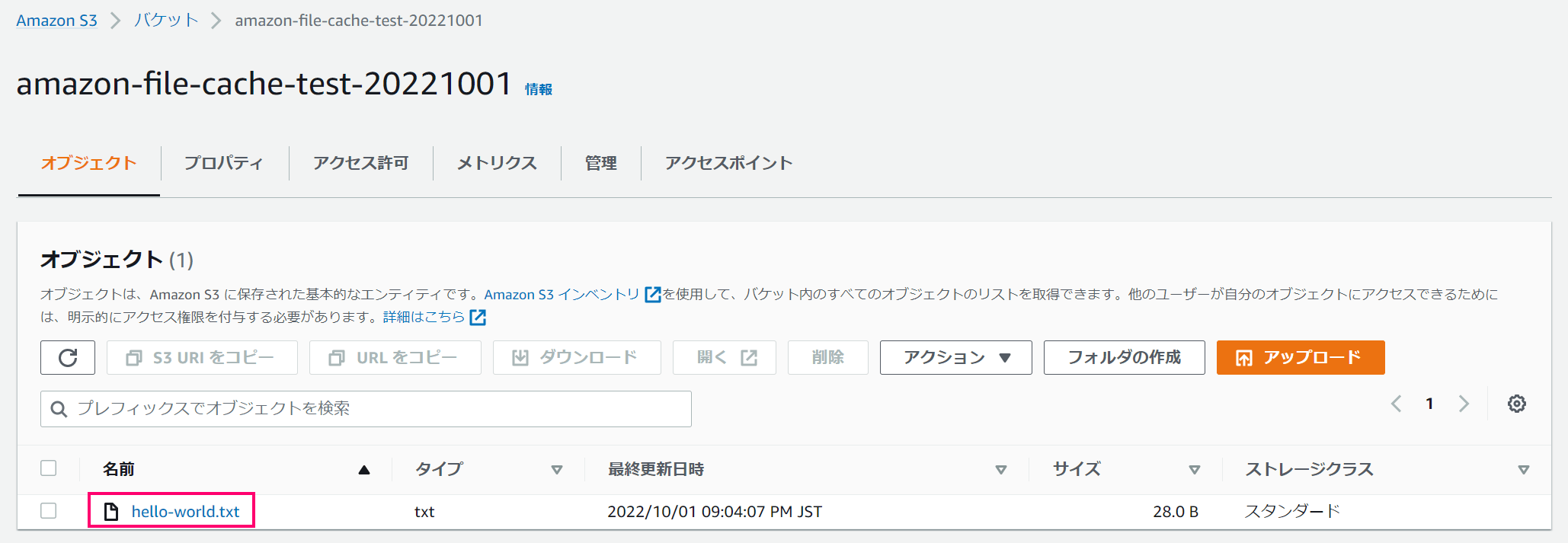This screenshot has width=1568, height=543.
Task: Click the next page arrow icon
Action: (x=1464, y=404)
